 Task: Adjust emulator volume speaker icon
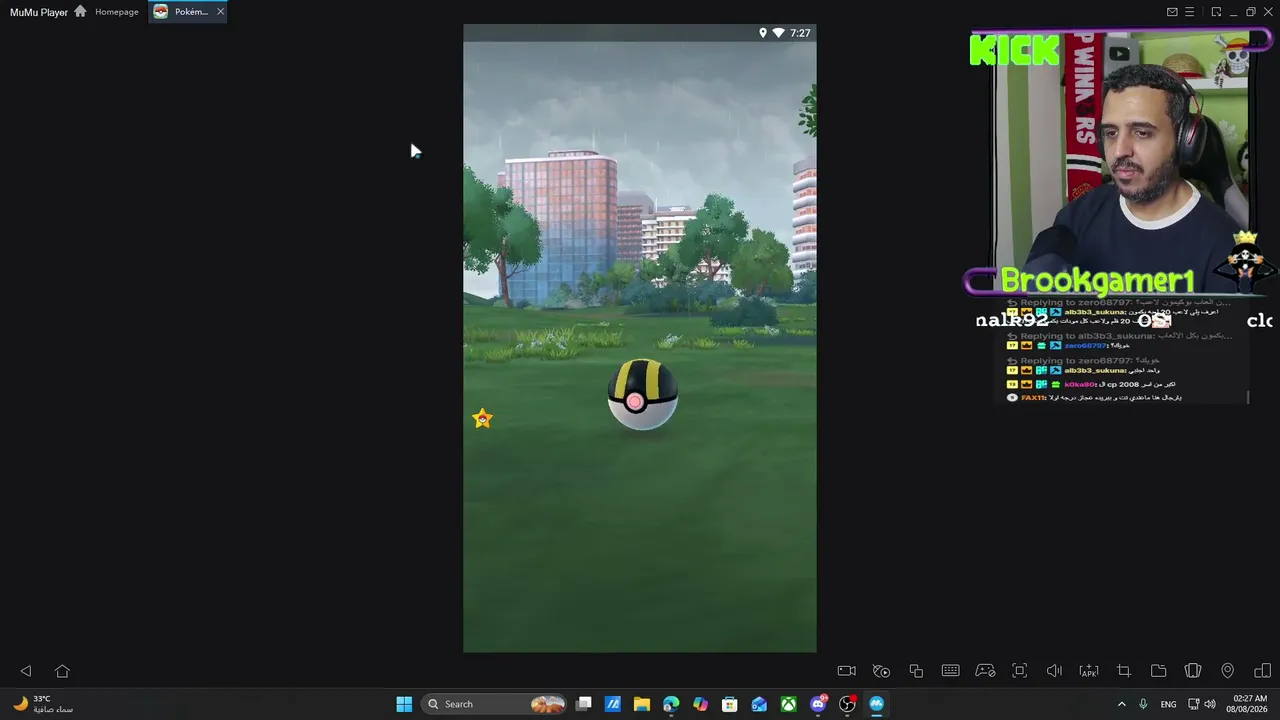[x=1054, y=671]
